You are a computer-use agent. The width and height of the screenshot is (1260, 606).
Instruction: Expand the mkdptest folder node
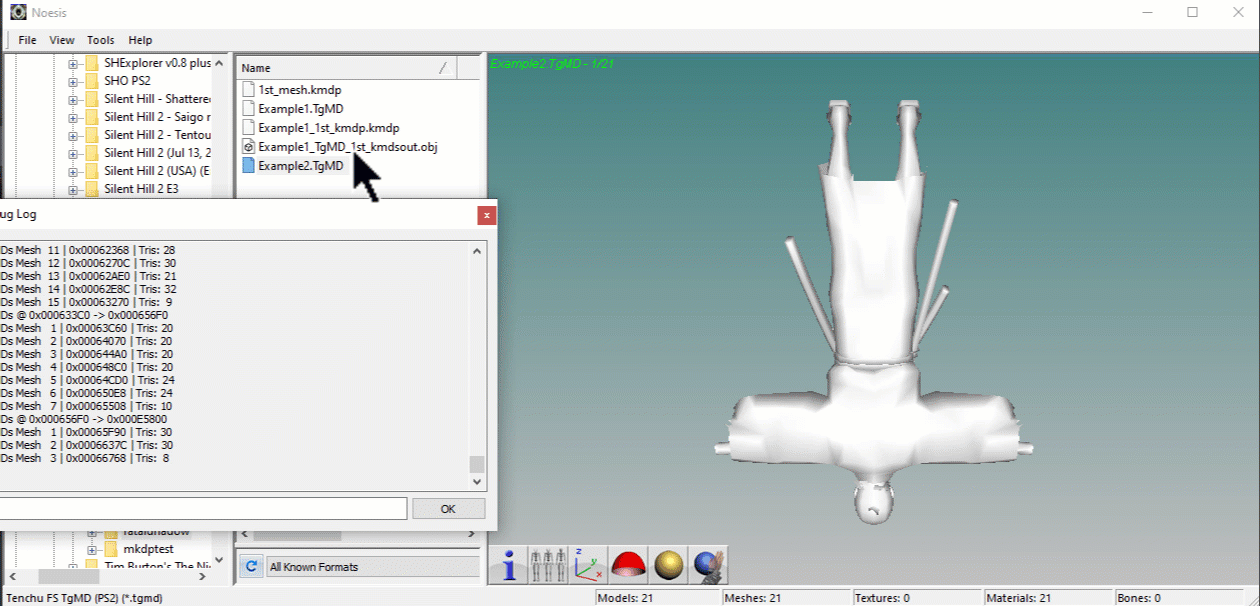(92, 550)
